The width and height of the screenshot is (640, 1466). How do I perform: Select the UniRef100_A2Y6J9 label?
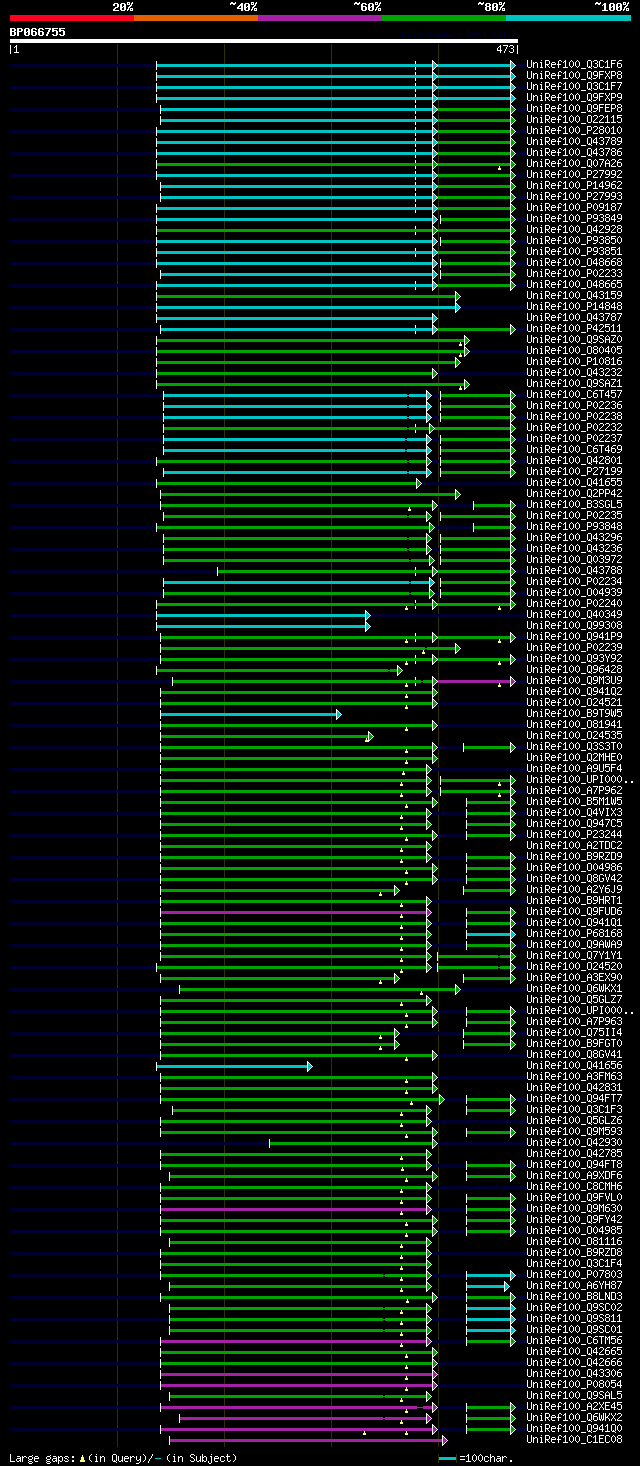pos(574,889)
